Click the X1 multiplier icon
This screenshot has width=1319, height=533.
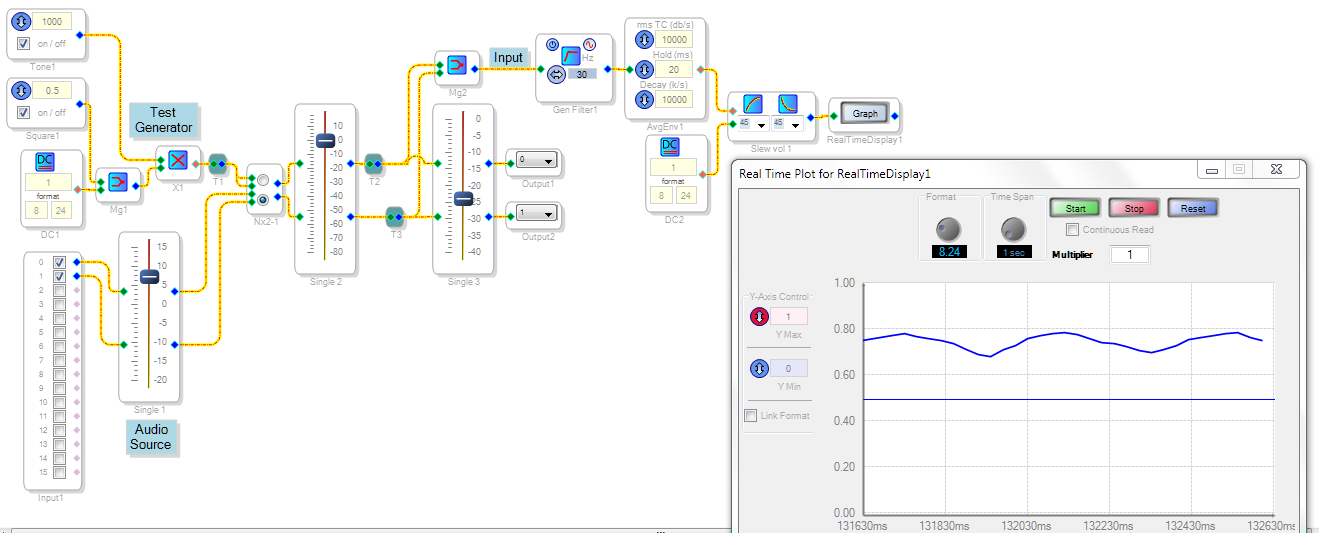pos(178,160)
